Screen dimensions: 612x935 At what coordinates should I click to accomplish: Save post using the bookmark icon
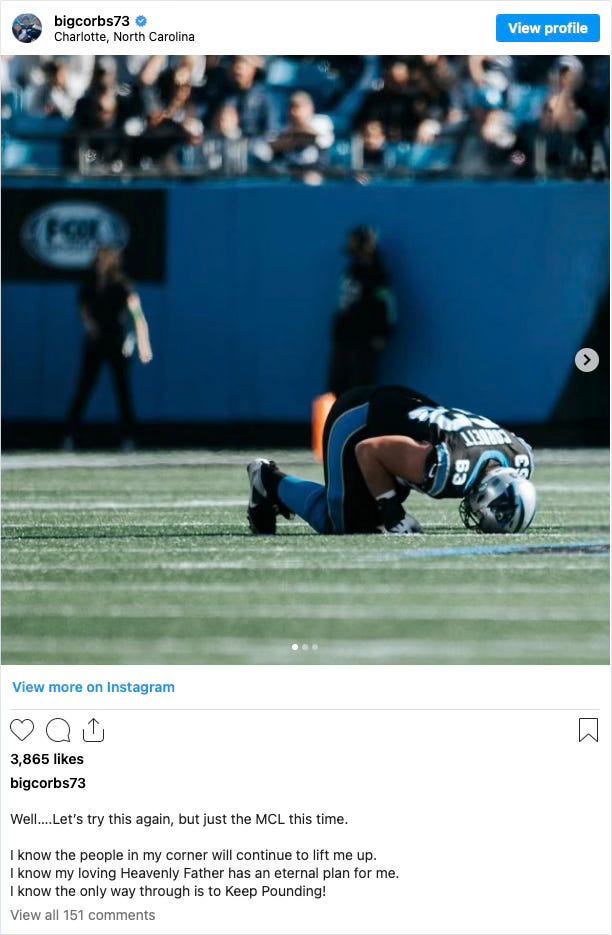pyautogui.click(x=588, y=730)
